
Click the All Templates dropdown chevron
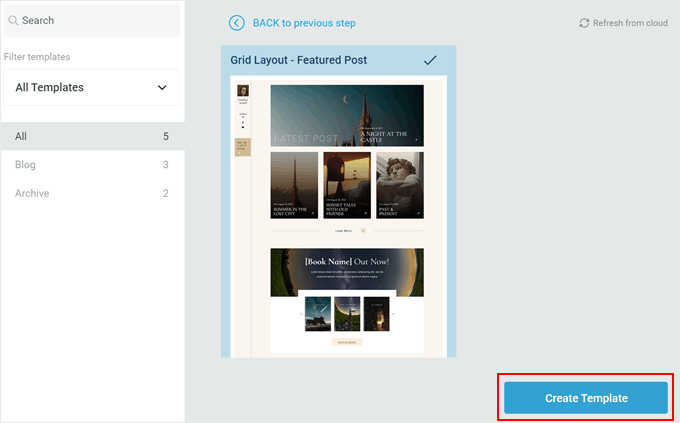click(162, 88)
